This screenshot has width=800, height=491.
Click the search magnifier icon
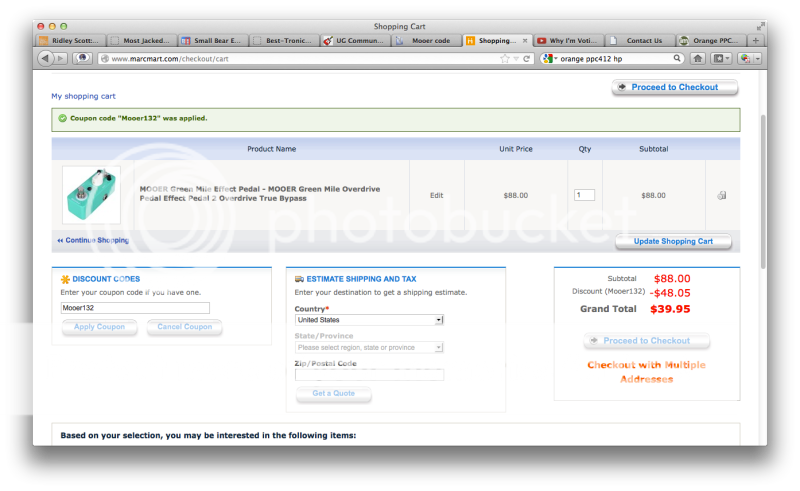[x=677, y=58]
